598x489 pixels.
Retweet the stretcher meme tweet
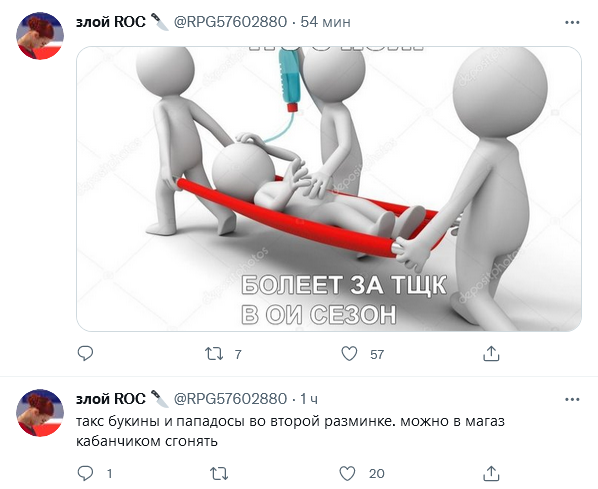[214, 354]
